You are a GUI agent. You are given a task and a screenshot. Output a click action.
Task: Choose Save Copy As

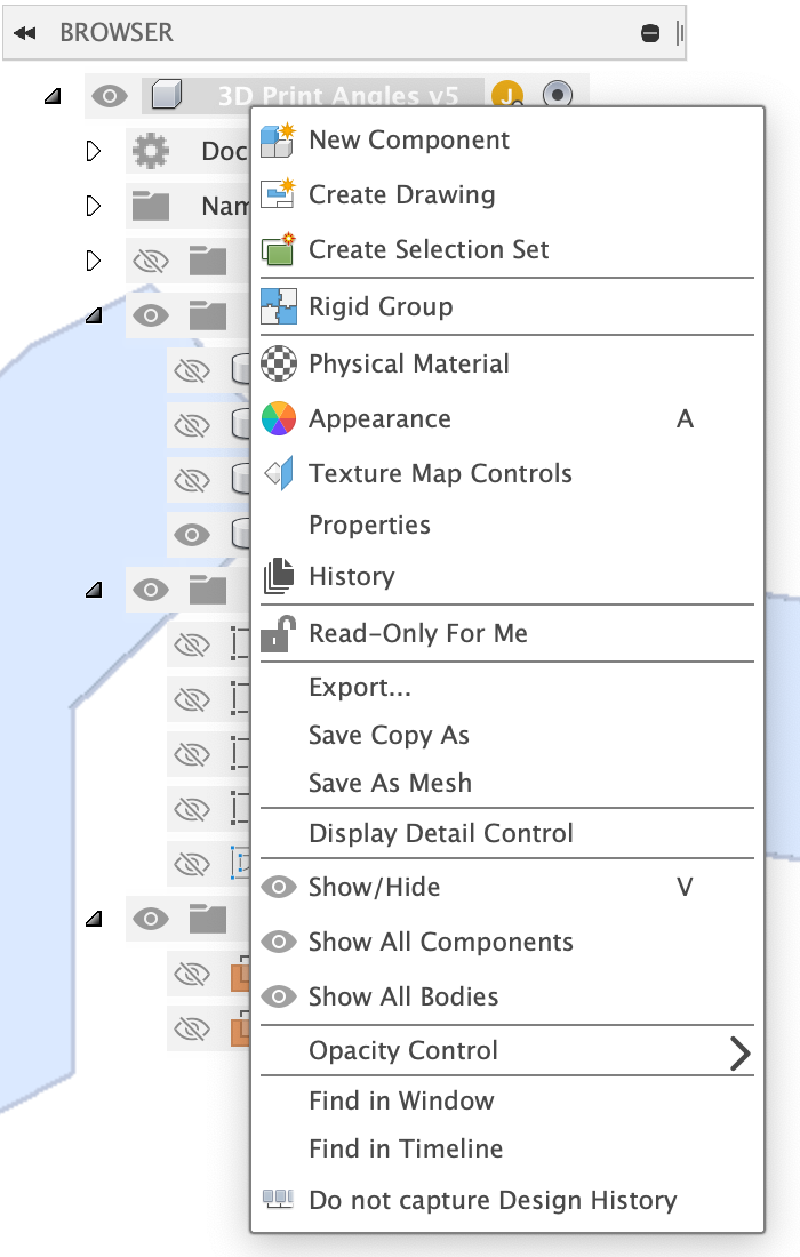coord(389,736)
